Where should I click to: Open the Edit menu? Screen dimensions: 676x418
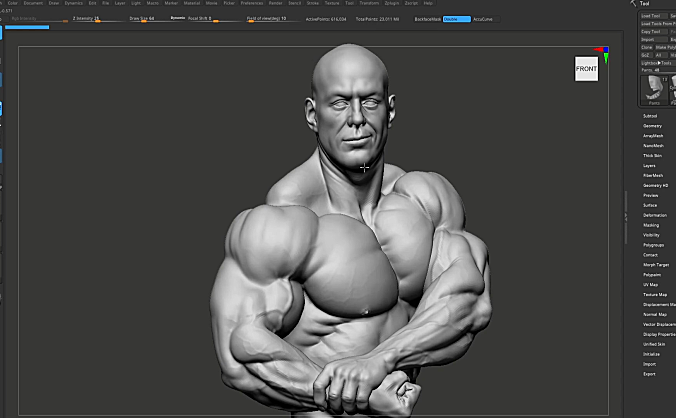(92, 3)
